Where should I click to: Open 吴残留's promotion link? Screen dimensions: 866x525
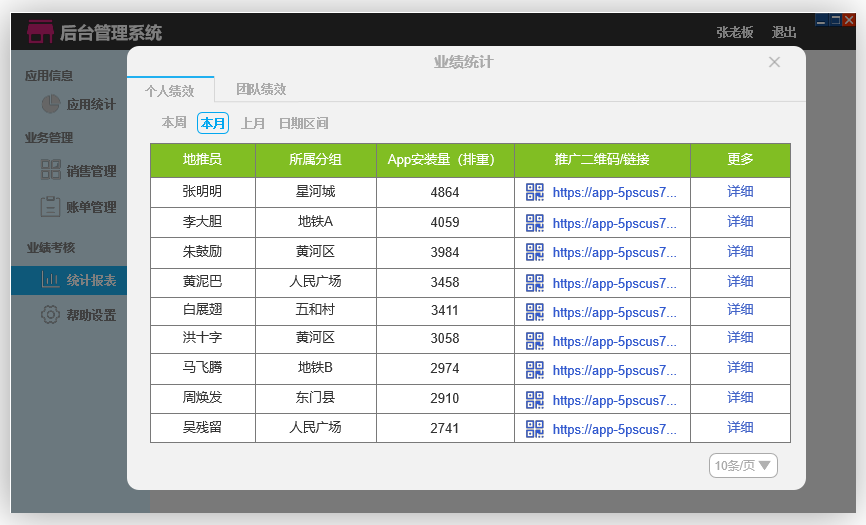[x=614, y=429]
